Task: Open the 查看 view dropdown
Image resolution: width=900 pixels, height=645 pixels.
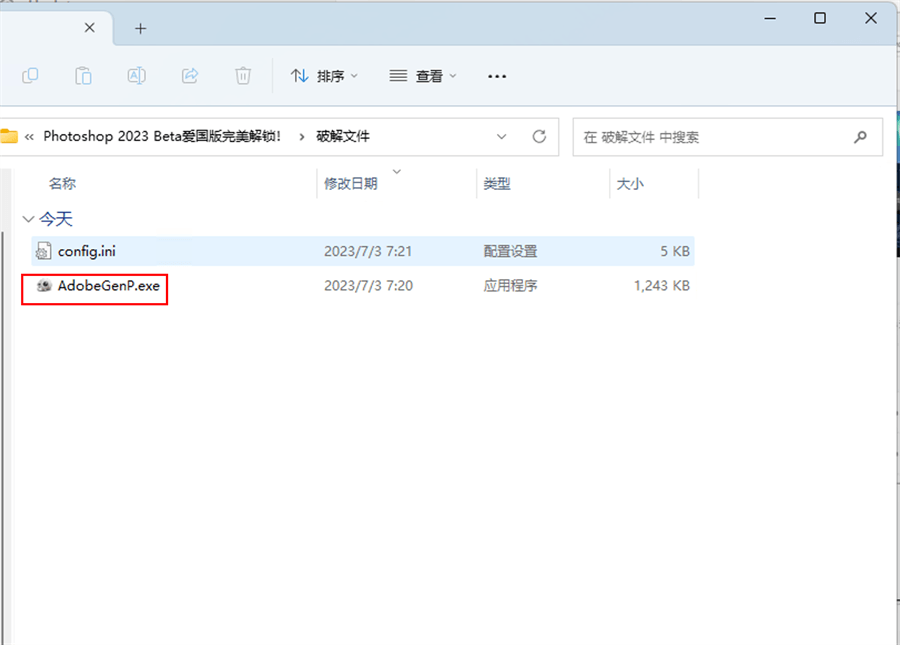Action: [x=423, y=76]
